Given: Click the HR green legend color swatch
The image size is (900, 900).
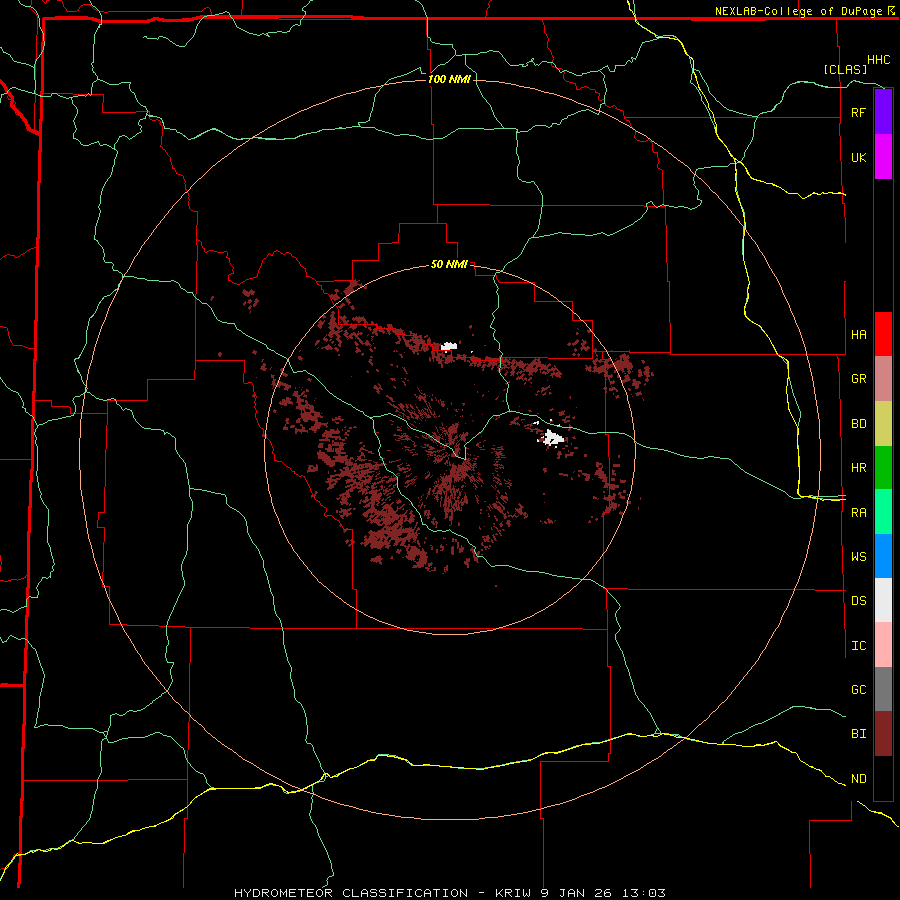Looking at the screenshot, I should [x=883, y=468].
